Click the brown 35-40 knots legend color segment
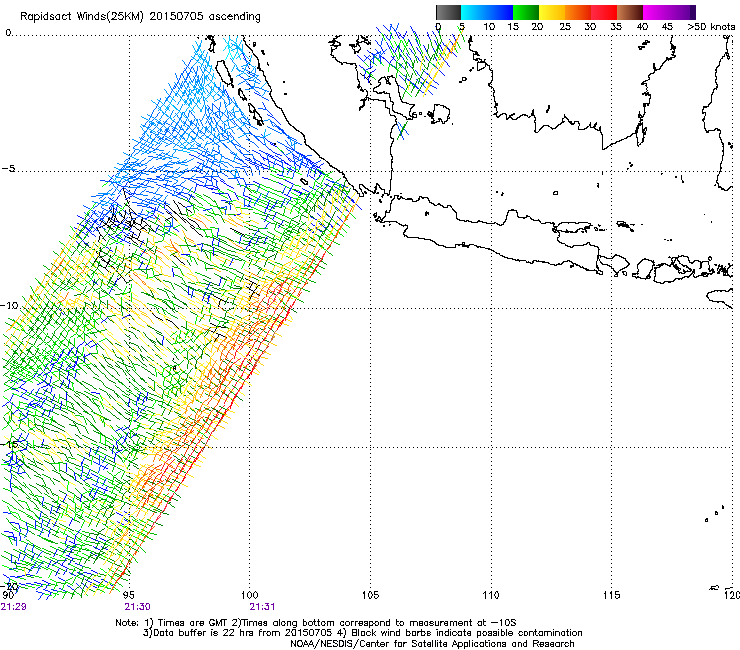The height and width of the screenshot is (650, 740). [630, 12]
